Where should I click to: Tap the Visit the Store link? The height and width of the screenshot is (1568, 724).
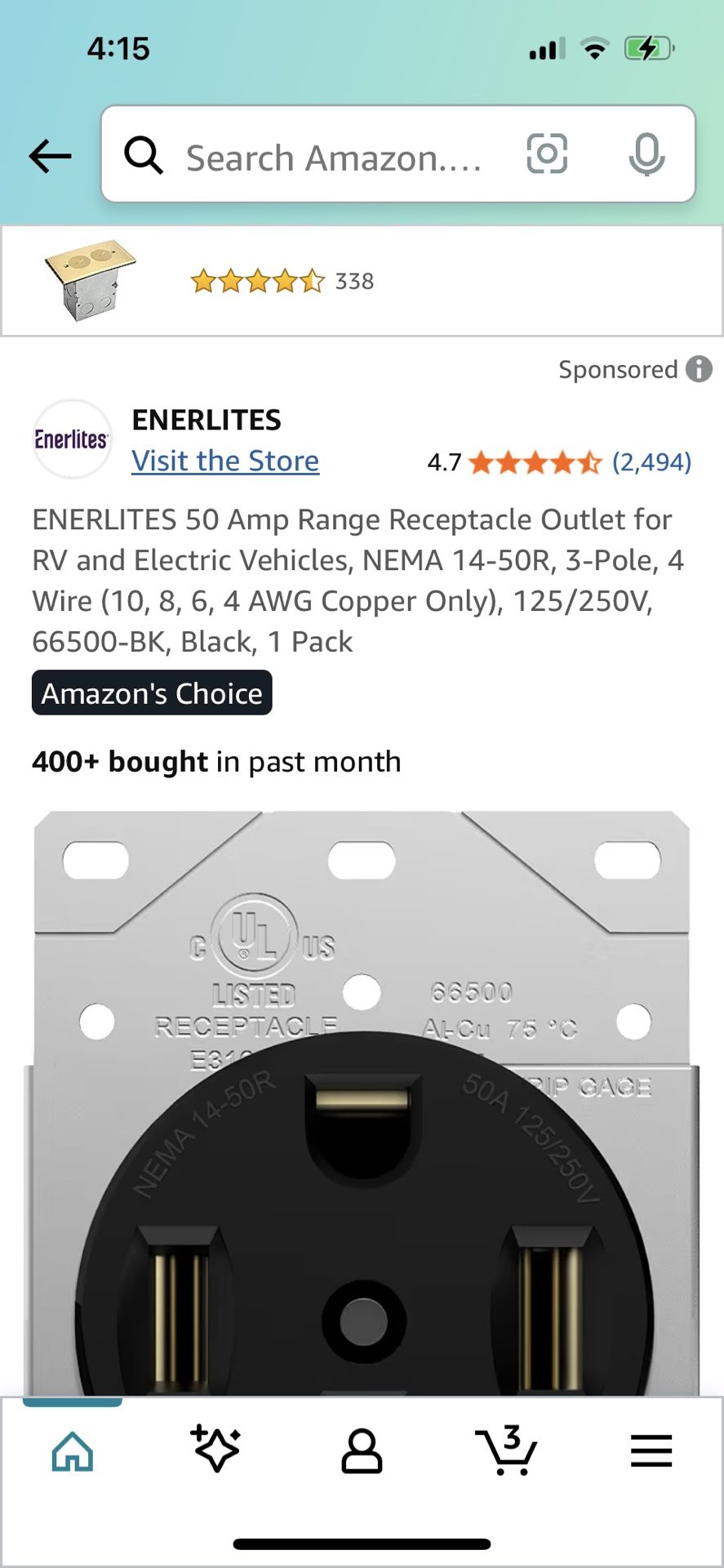pos(225,461)
